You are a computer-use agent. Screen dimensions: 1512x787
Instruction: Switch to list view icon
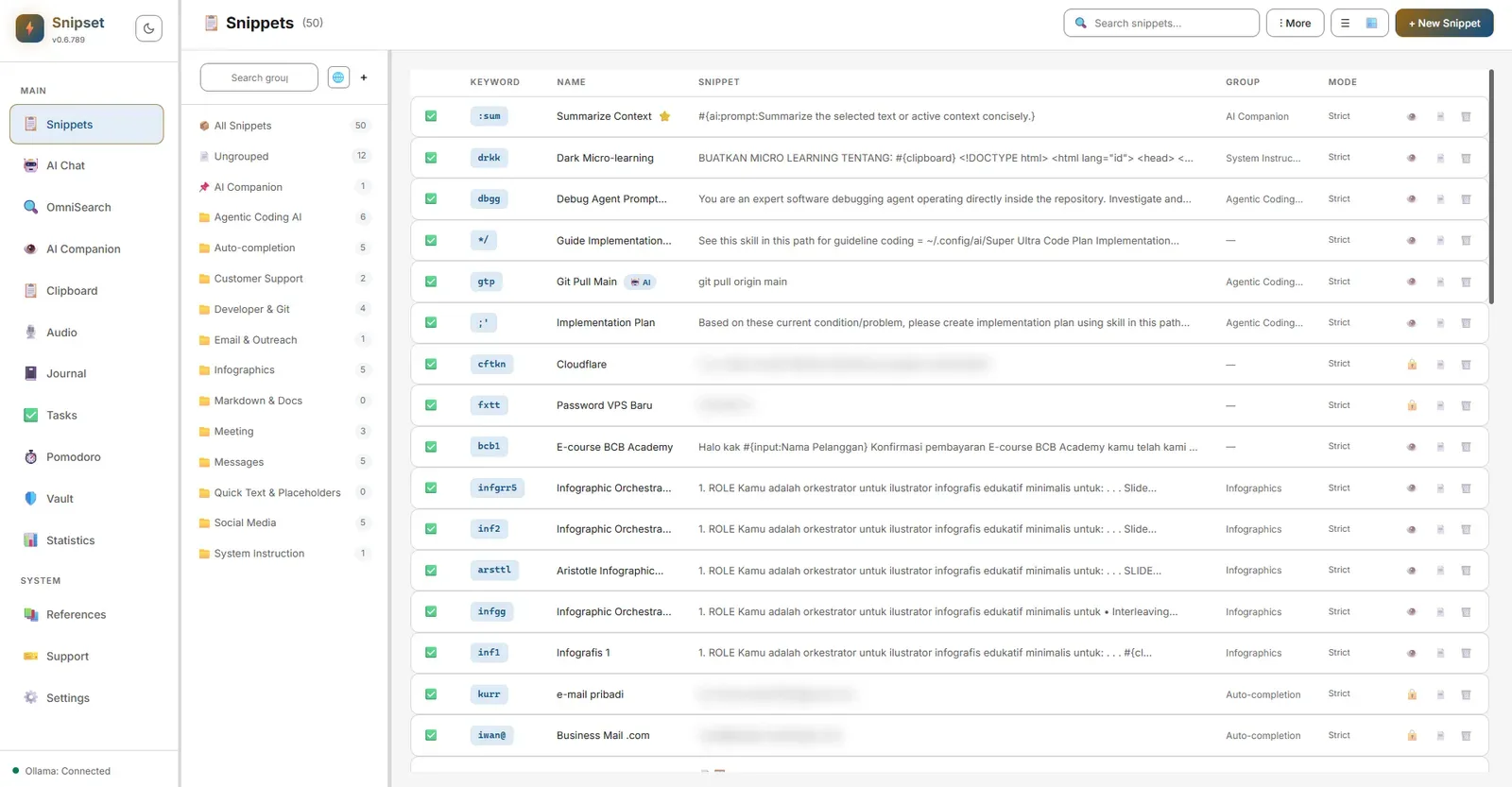click(x=1345, y=23)
